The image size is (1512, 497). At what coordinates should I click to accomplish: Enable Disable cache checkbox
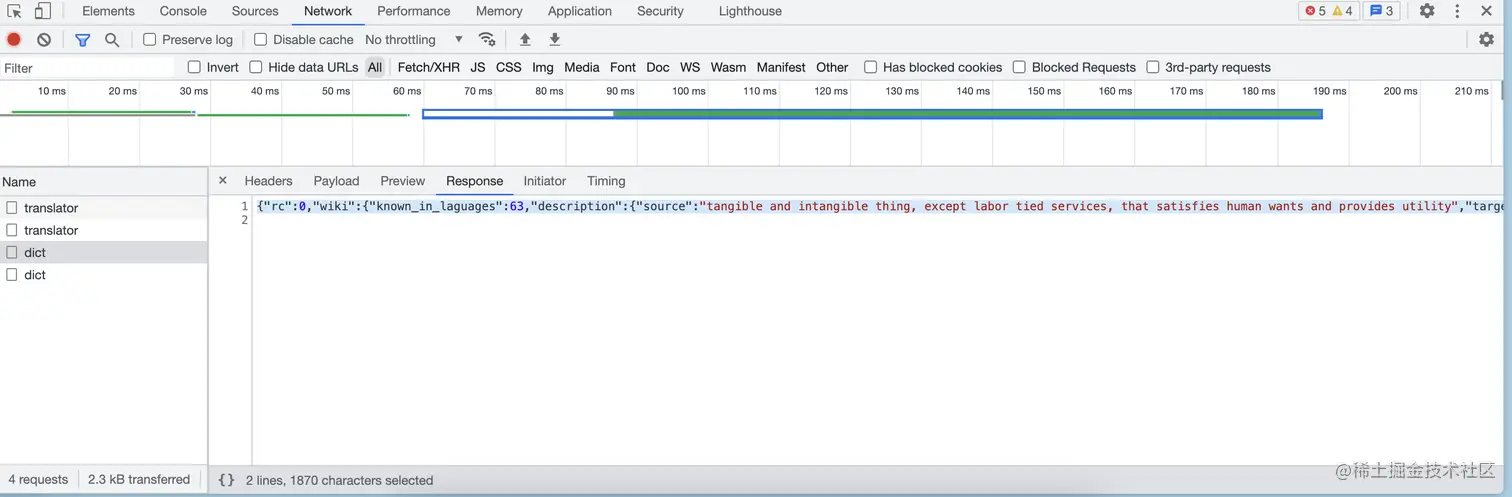[261, 39]
